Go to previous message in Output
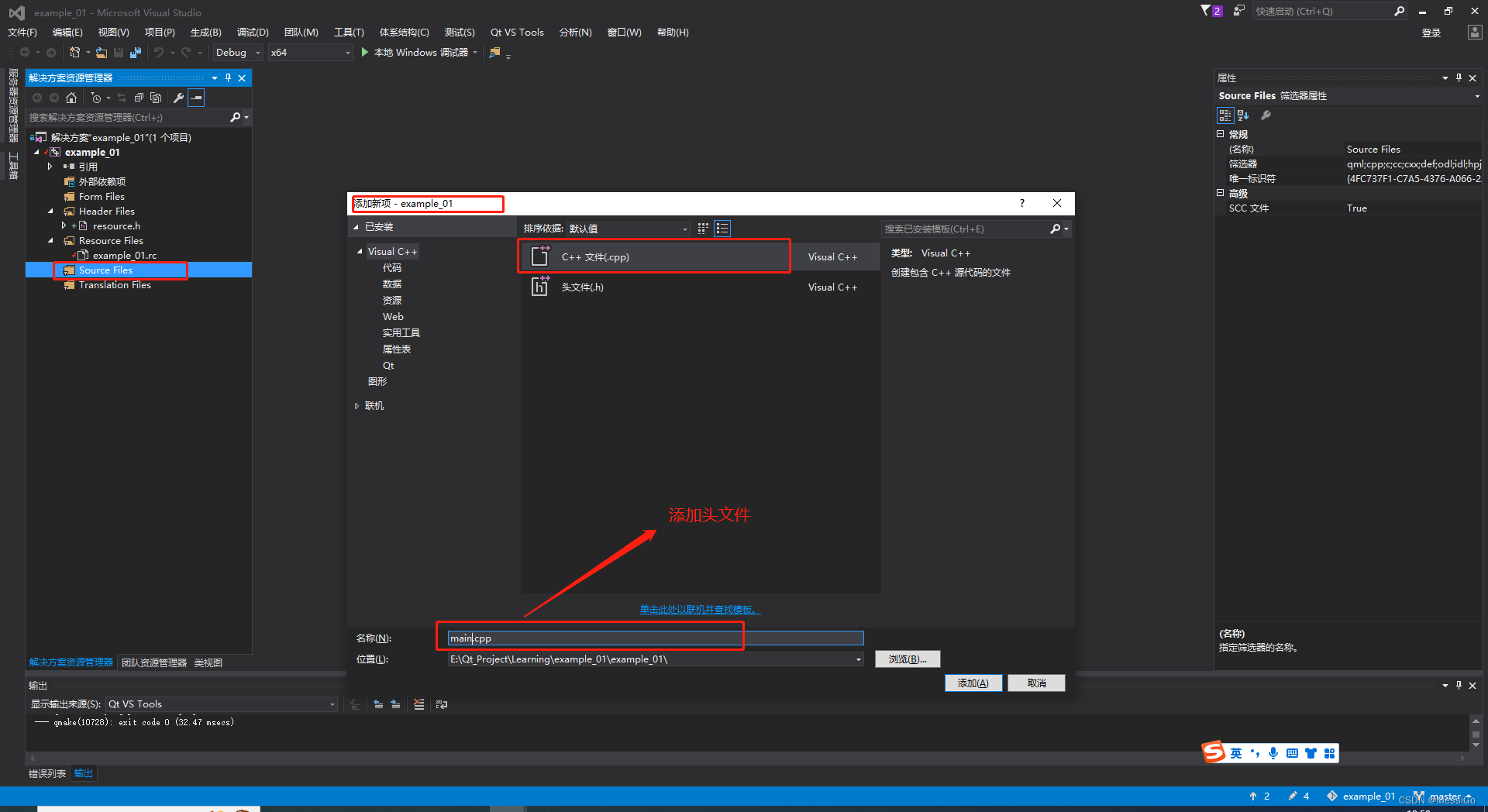The width and height of the screenshot is (1488, 812). [x=378, y=704]
